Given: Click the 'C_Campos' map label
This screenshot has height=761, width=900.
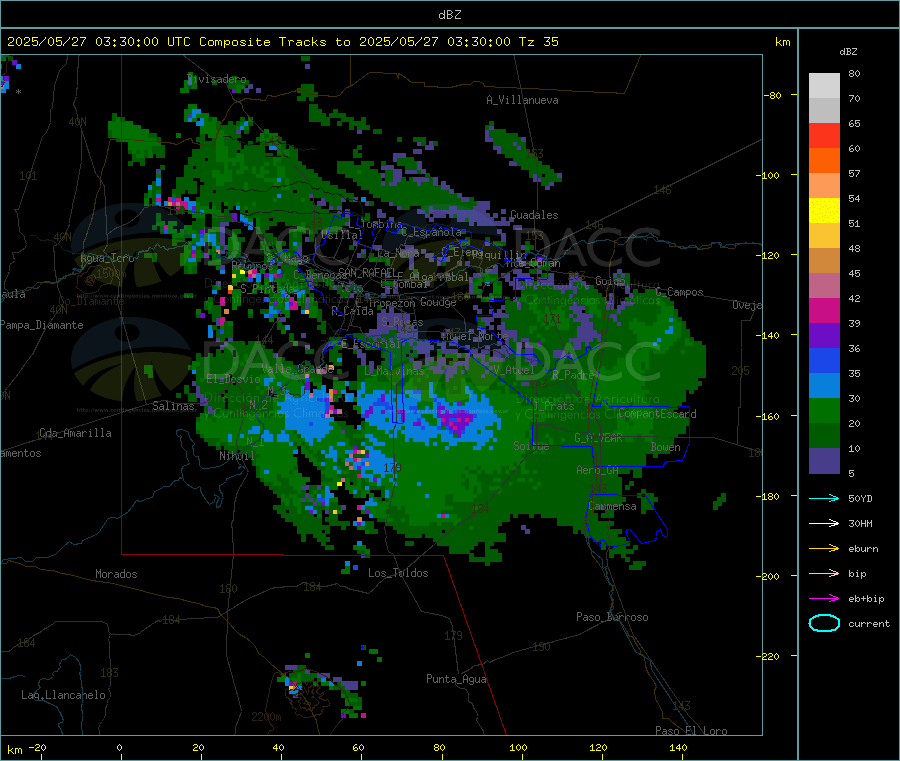Looking at the screenshot, I should click(679, 292).
